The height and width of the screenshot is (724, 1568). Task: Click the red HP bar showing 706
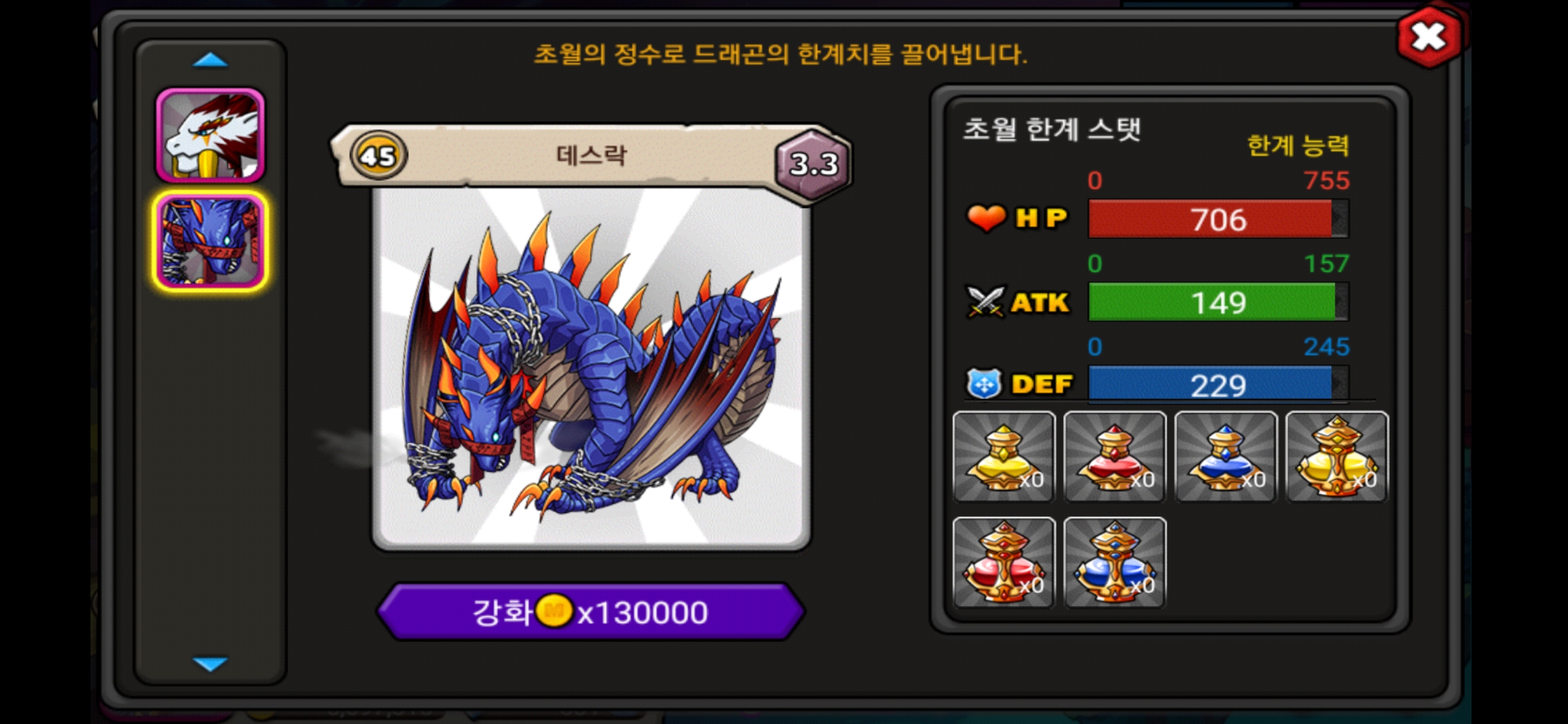pyautogui.click(x=1218, y=219)
